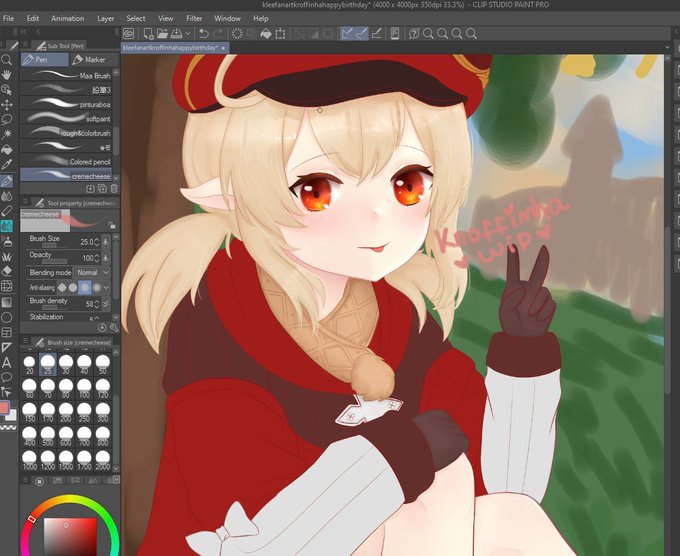The image size is (680, 556).
Task: Expand the color panel tabs dropdown
Action: coord(116,479)
